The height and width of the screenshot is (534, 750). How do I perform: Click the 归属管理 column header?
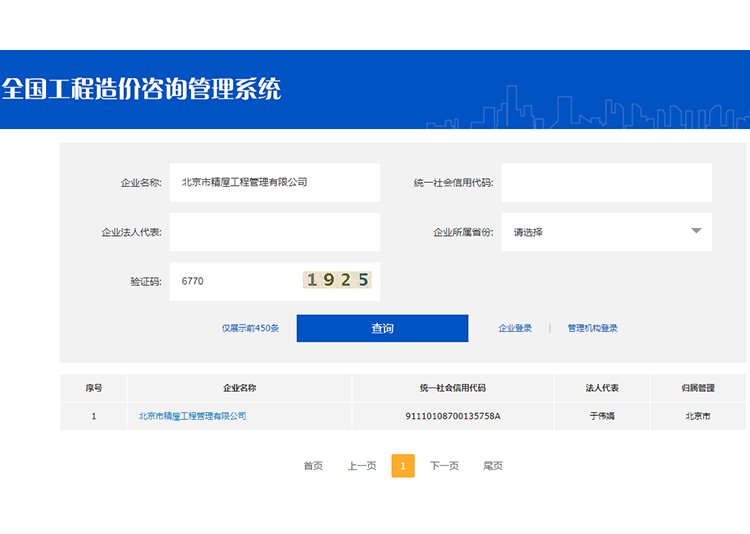pyautogui.click(x=698, y=388)
